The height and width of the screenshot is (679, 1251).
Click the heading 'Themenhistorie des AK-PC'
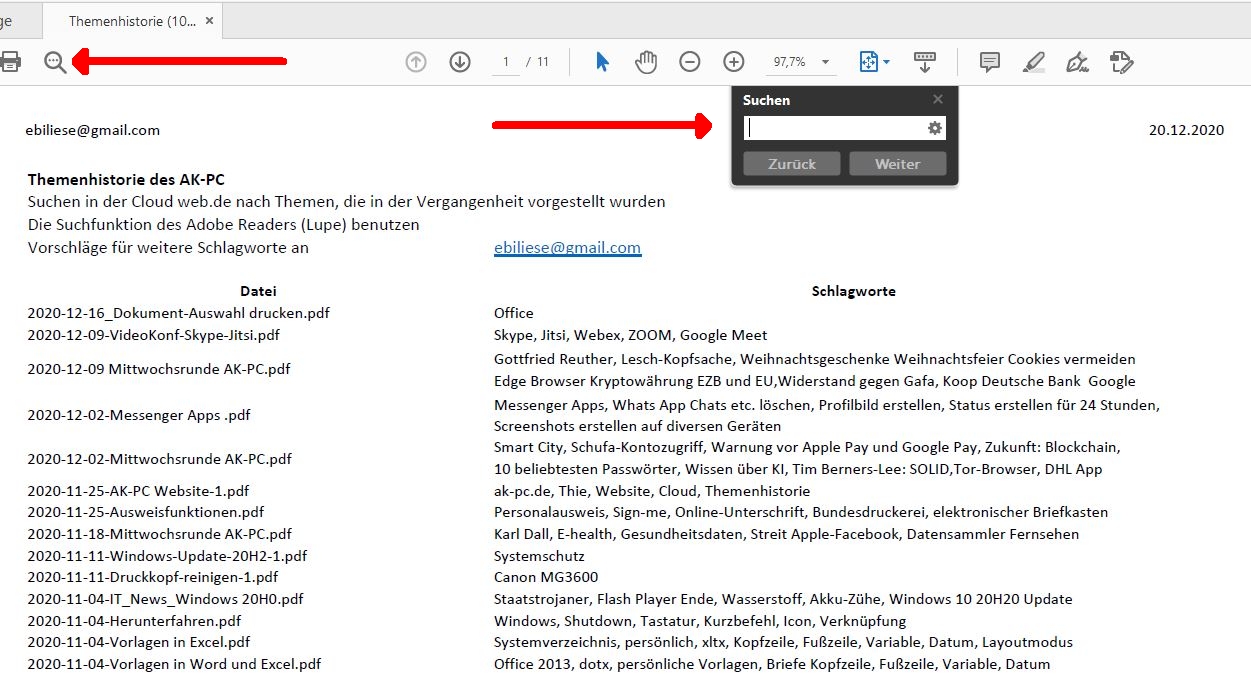point(126,180)
